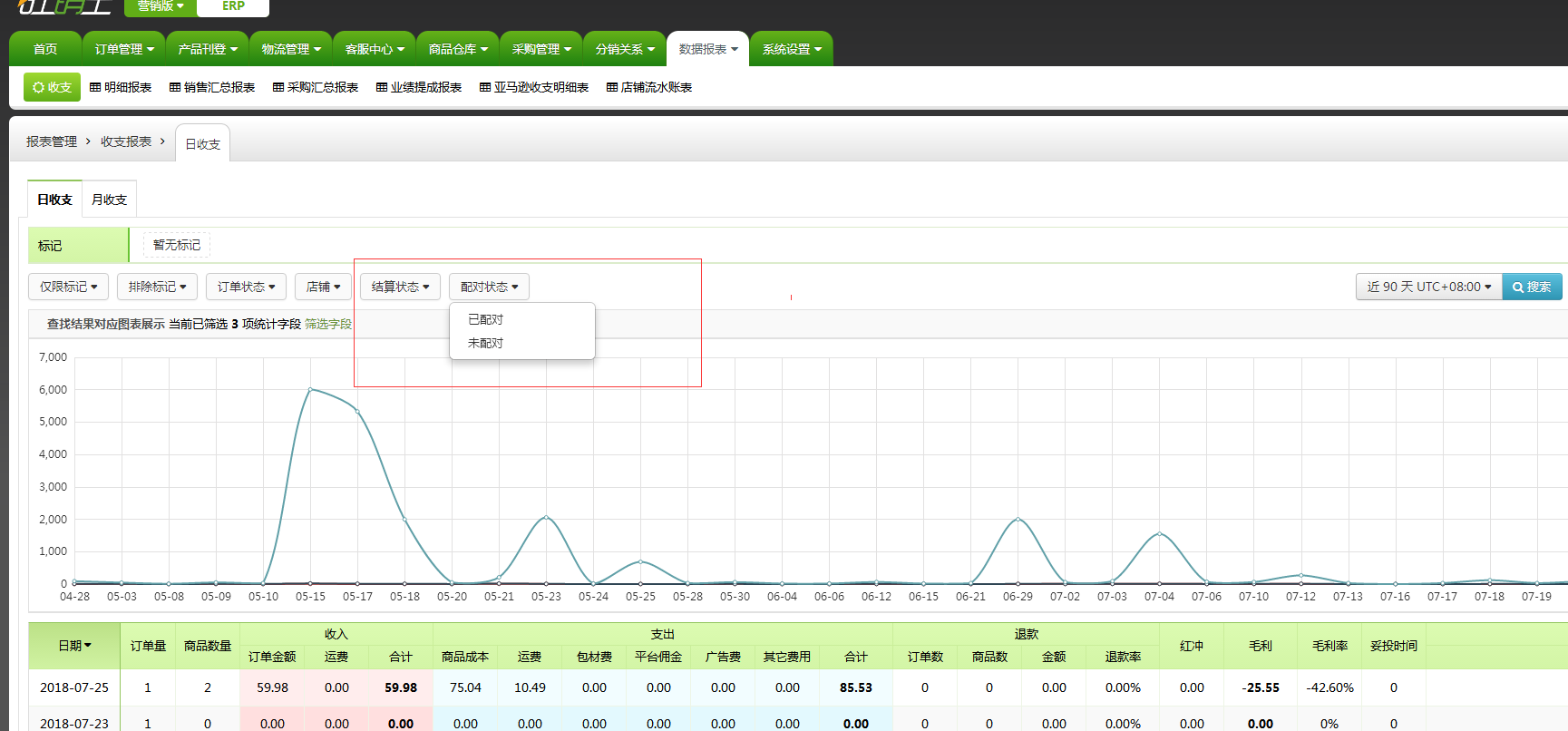Click the 店铺流水账表 table icon
Viewport: 1568px width, 731px height.
click(612, 87)
